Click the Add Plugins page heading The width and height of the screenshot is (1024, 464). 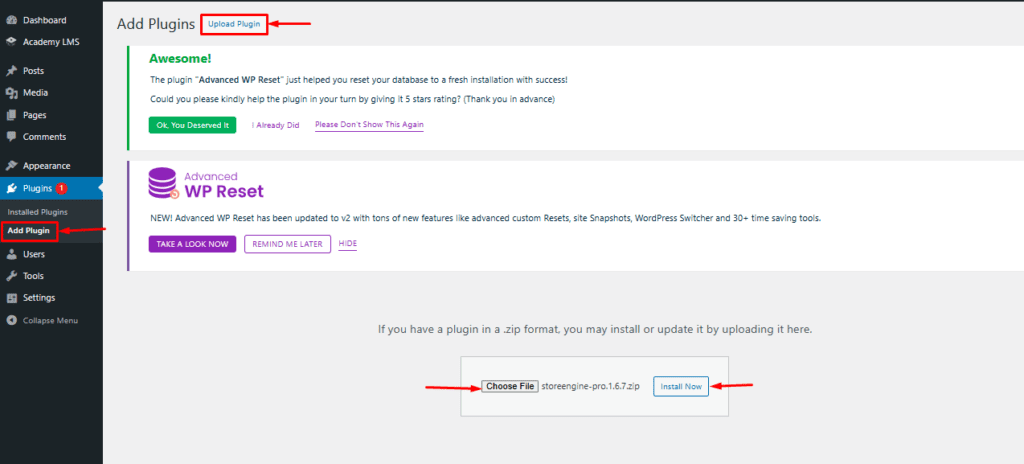coord(156,24)
